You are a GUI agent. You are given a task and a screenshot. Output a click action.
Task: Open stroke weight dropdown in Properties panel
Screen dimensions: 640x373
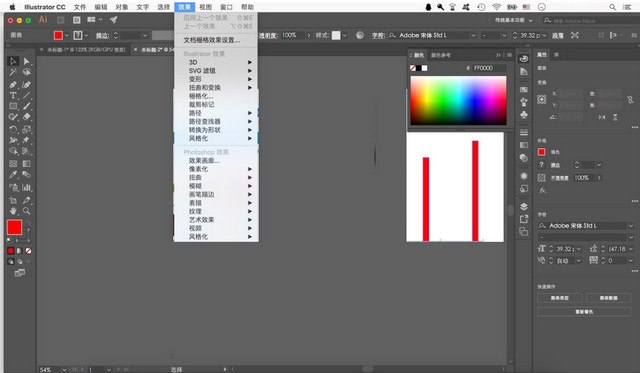(x=599, y=165)
